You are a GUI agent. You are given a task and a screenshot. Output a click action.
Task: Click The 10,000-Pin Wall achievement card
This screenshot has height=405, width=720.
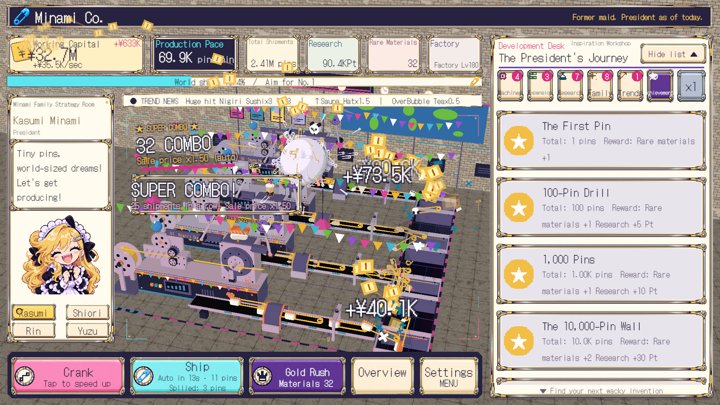602,341
